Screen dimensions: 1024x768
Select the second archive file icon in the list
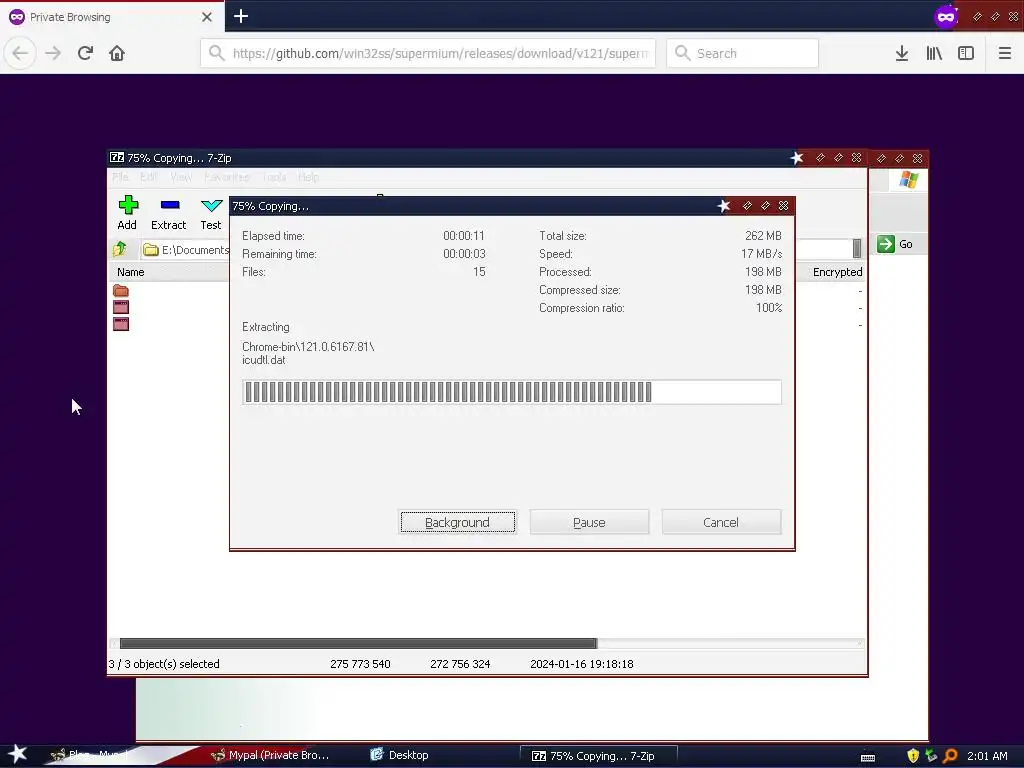click(121, 324)
